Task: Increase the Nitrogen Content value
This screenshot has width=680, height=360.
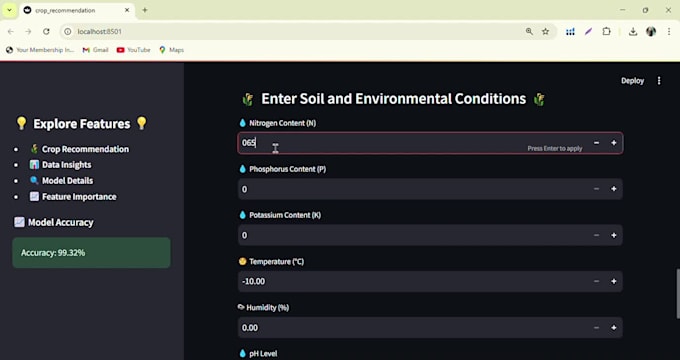Action: click(614, 143)
